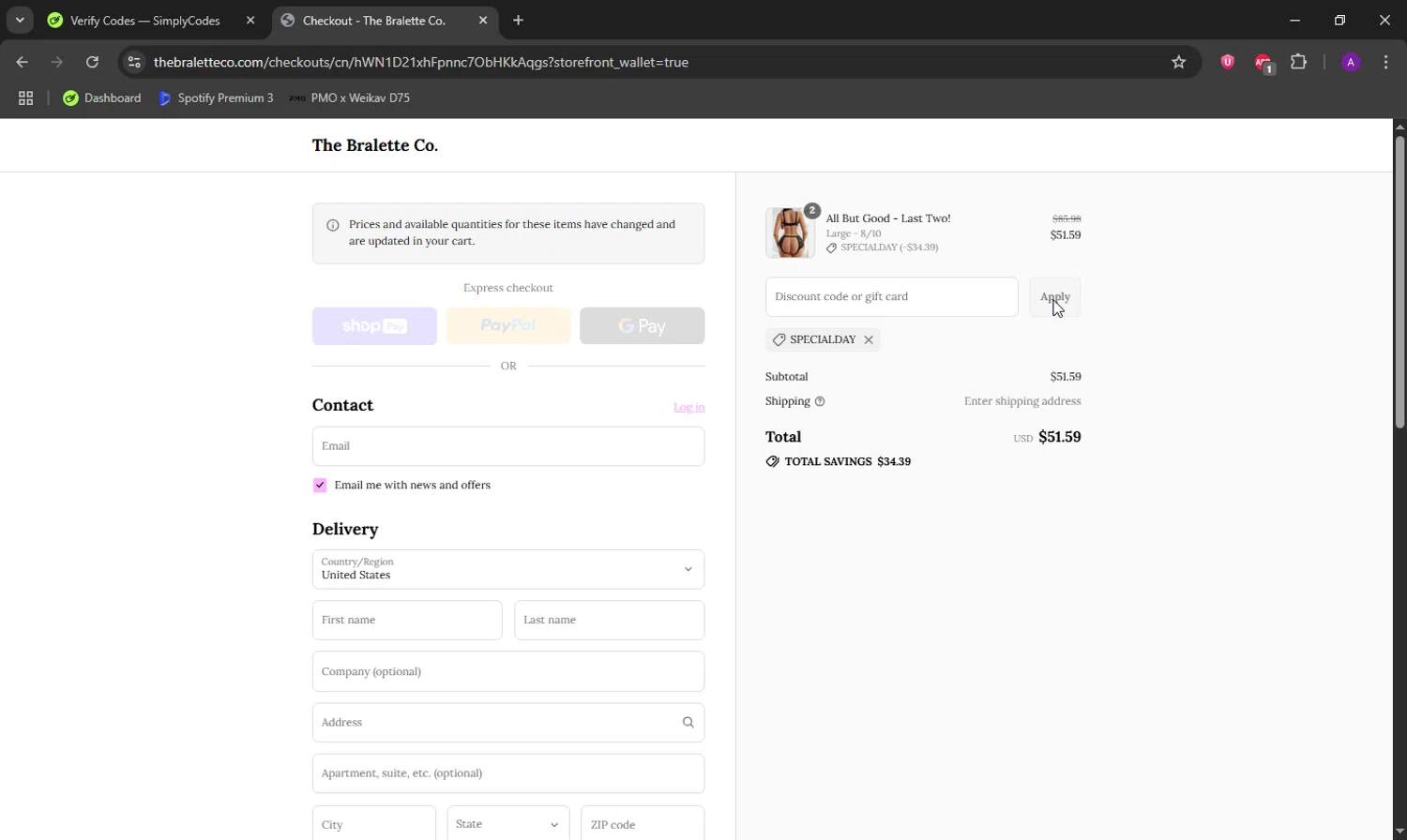Open the State dropdown
The image size is (1407, 840).
(x=508, y=825)
